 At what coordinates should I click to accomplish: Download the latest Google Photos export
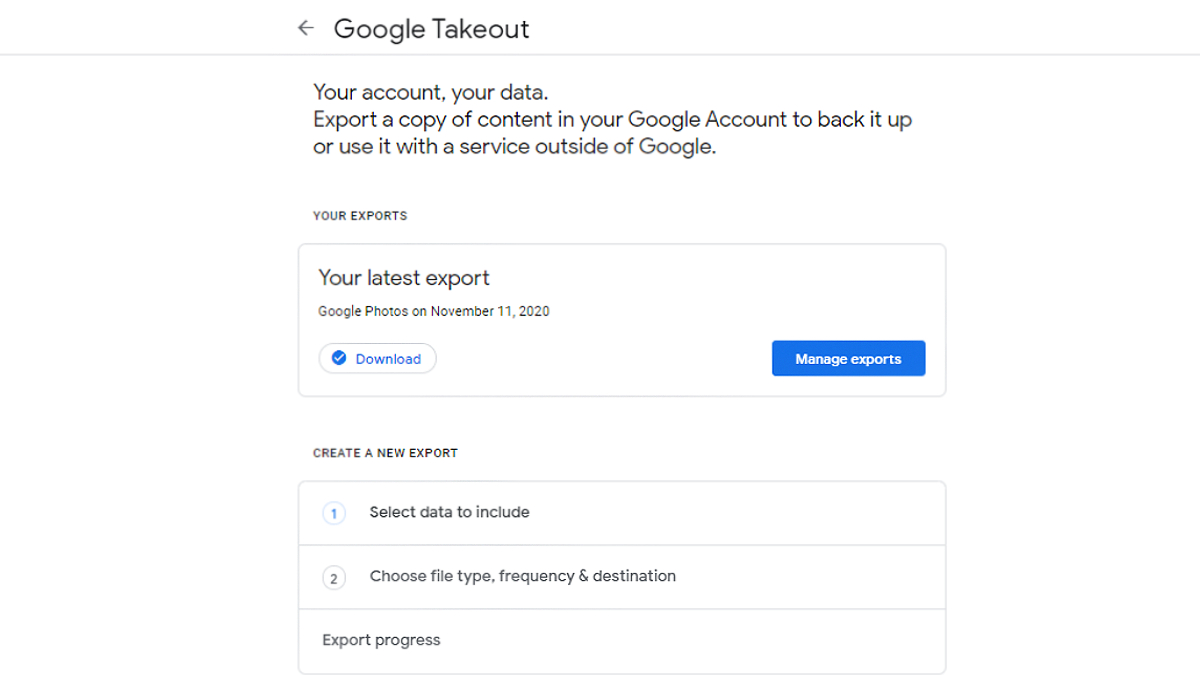(x=378, y=358)
